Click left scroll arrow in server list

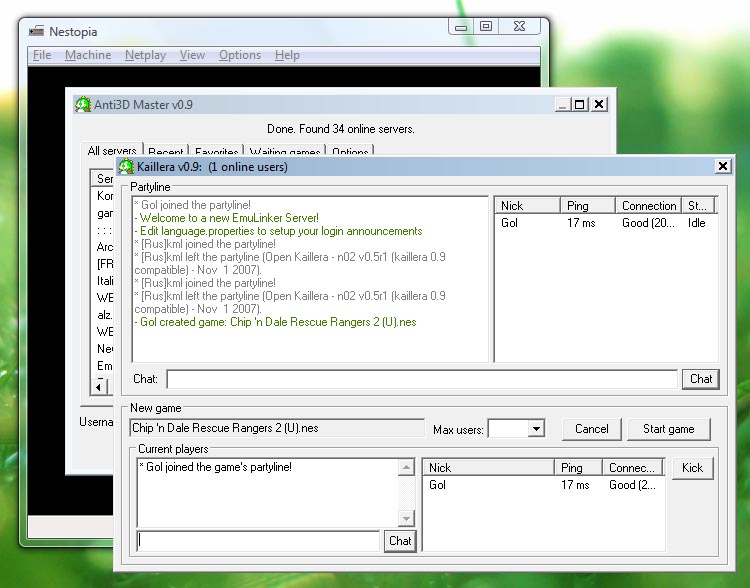click(x=99, y=387)
